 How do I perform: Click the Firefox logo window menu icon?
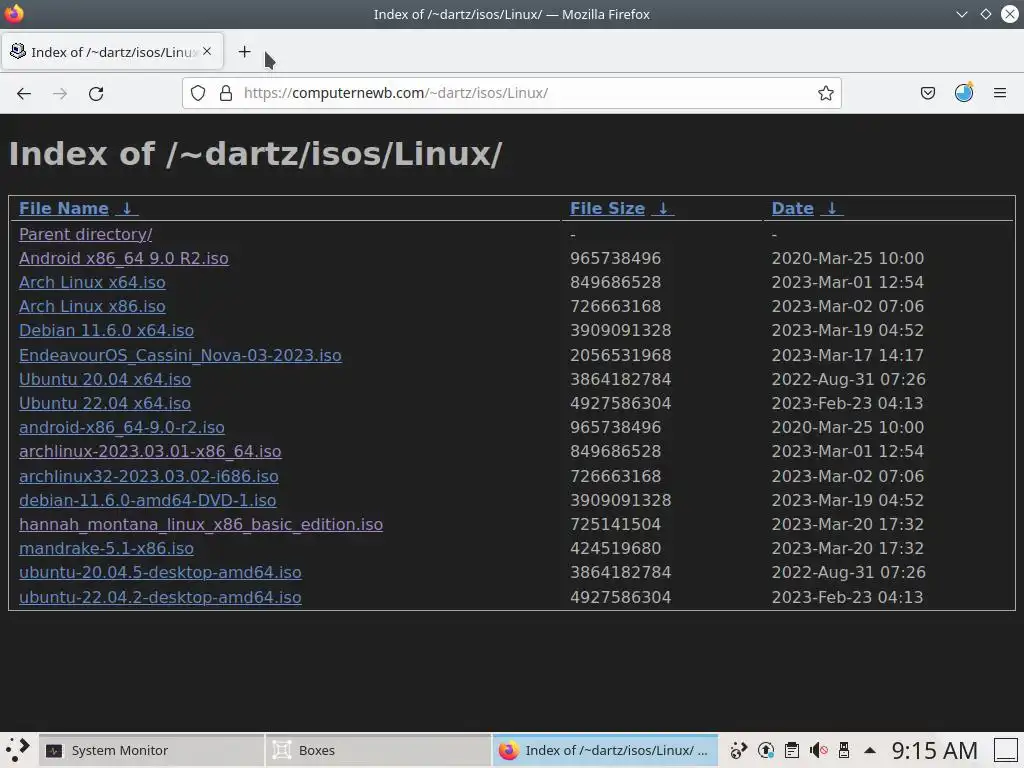coord(14,14)
